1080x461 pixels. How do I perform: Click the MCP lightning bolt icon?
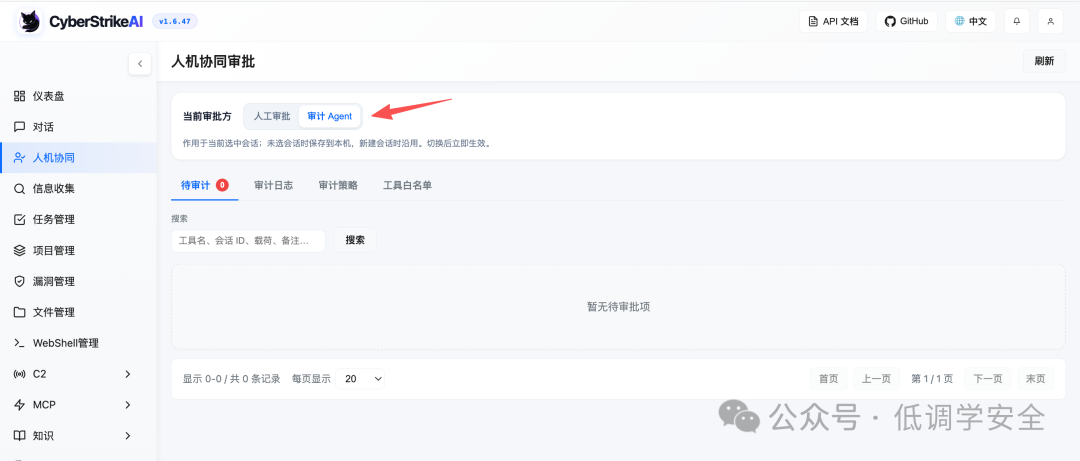19,405
